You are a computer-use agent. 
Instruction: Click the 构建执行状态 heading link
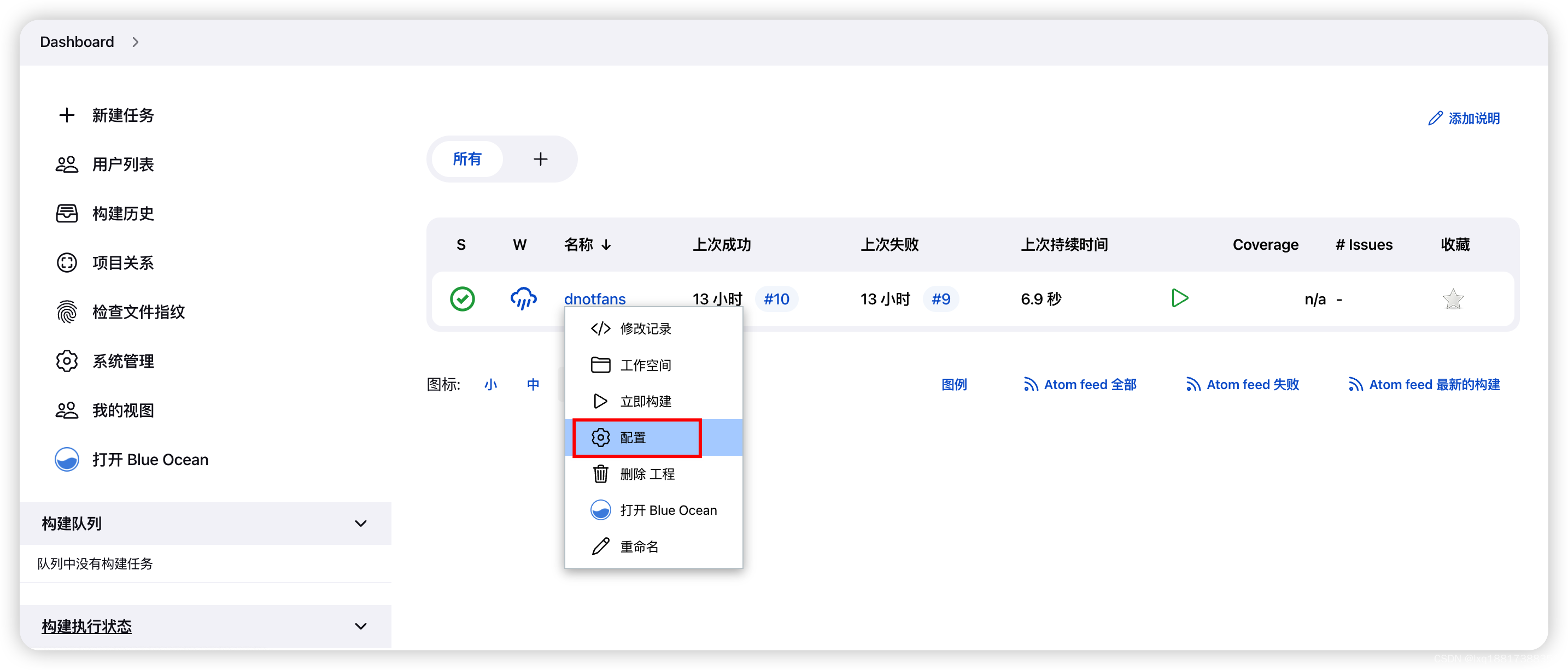[86, 626]
